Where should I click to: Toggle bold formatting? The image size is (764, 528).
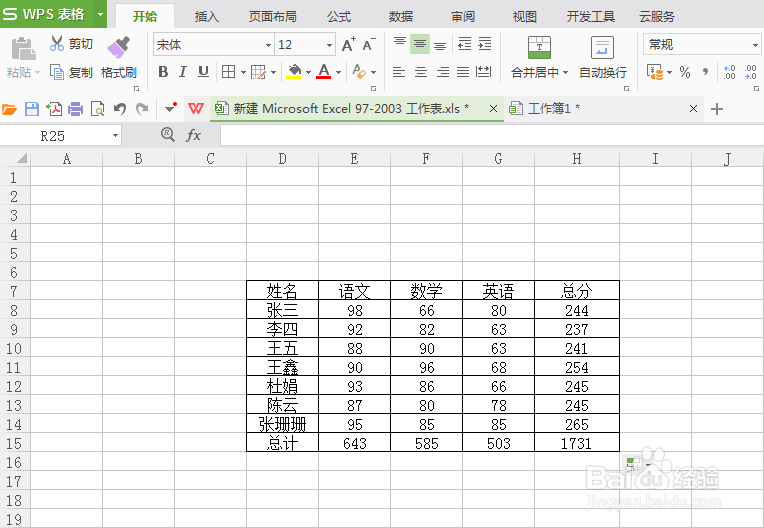tap(163, 72)
